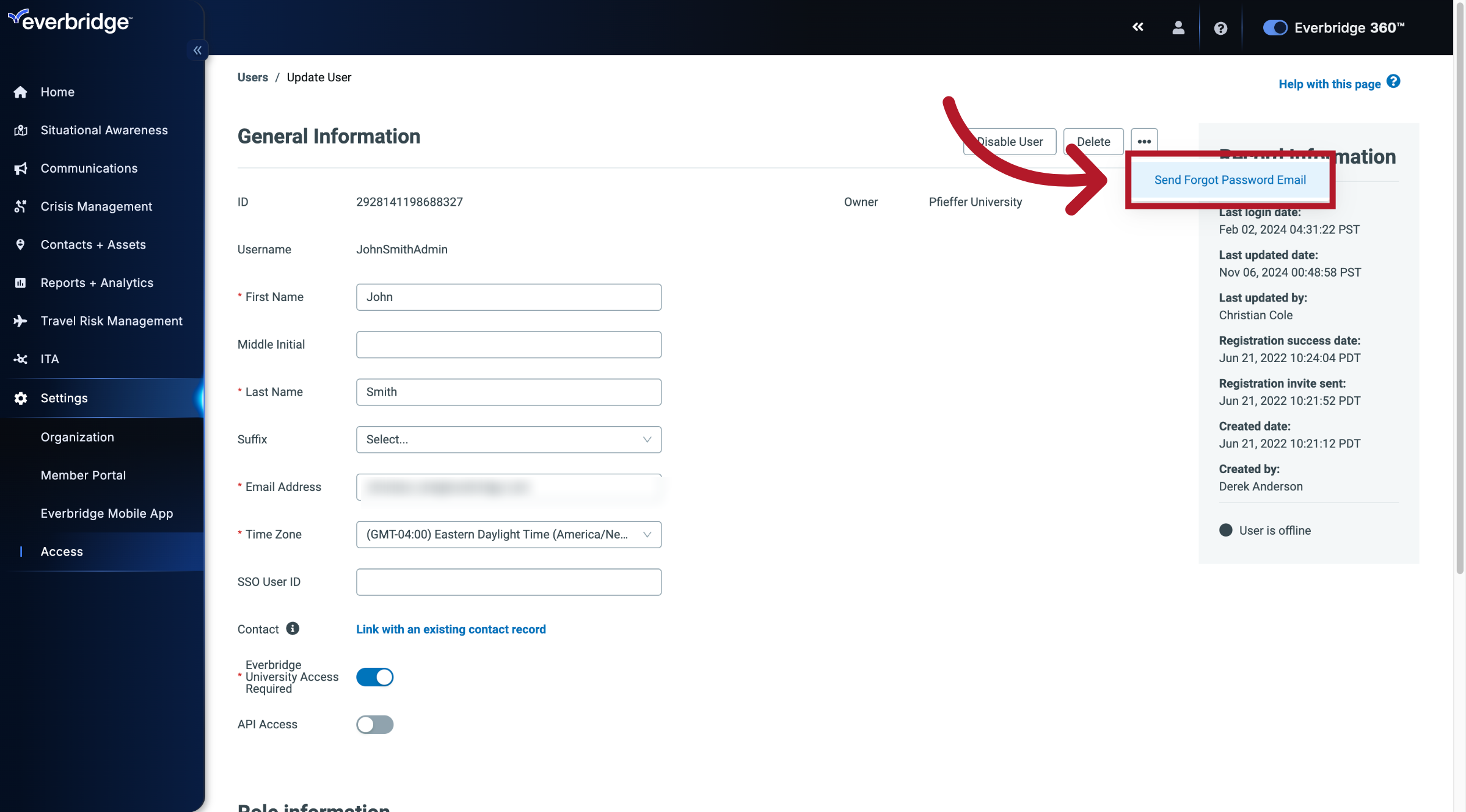The image size is (1466, 812).
Task: Click the Home icon in sidebar
Action: click(21, 92)
